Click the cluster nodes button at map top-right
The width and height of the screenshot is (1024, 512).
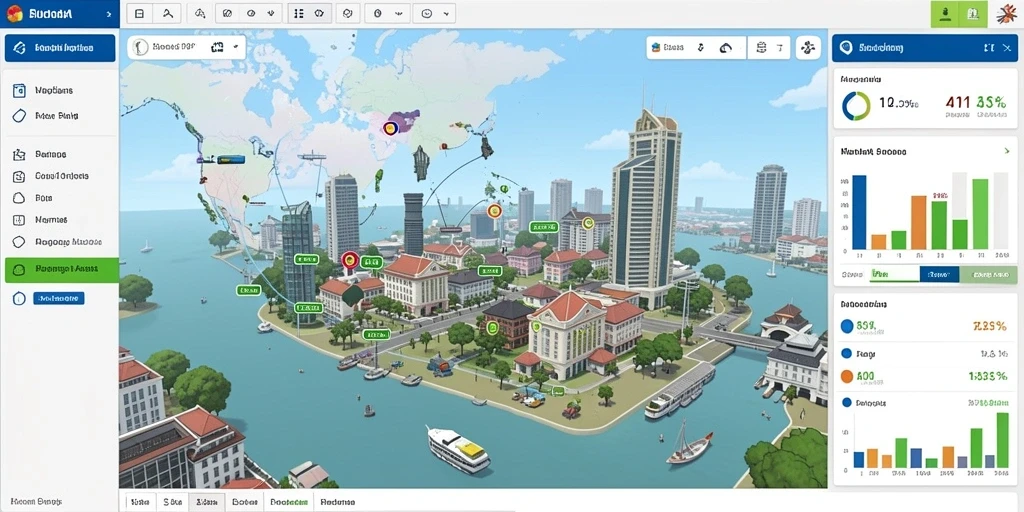click(x=808, y=47)
